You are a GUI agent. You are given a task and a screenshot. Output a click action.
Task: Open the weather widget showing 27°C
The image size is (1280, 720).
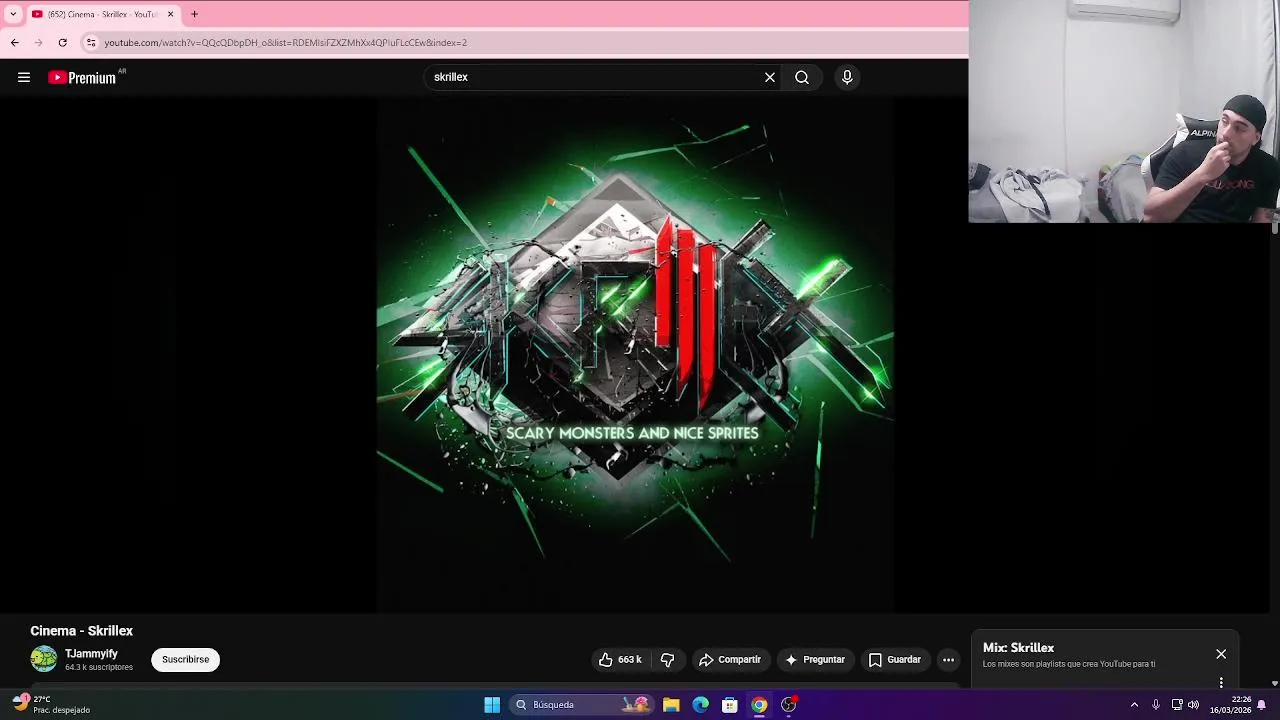click(x=51, y=705)
